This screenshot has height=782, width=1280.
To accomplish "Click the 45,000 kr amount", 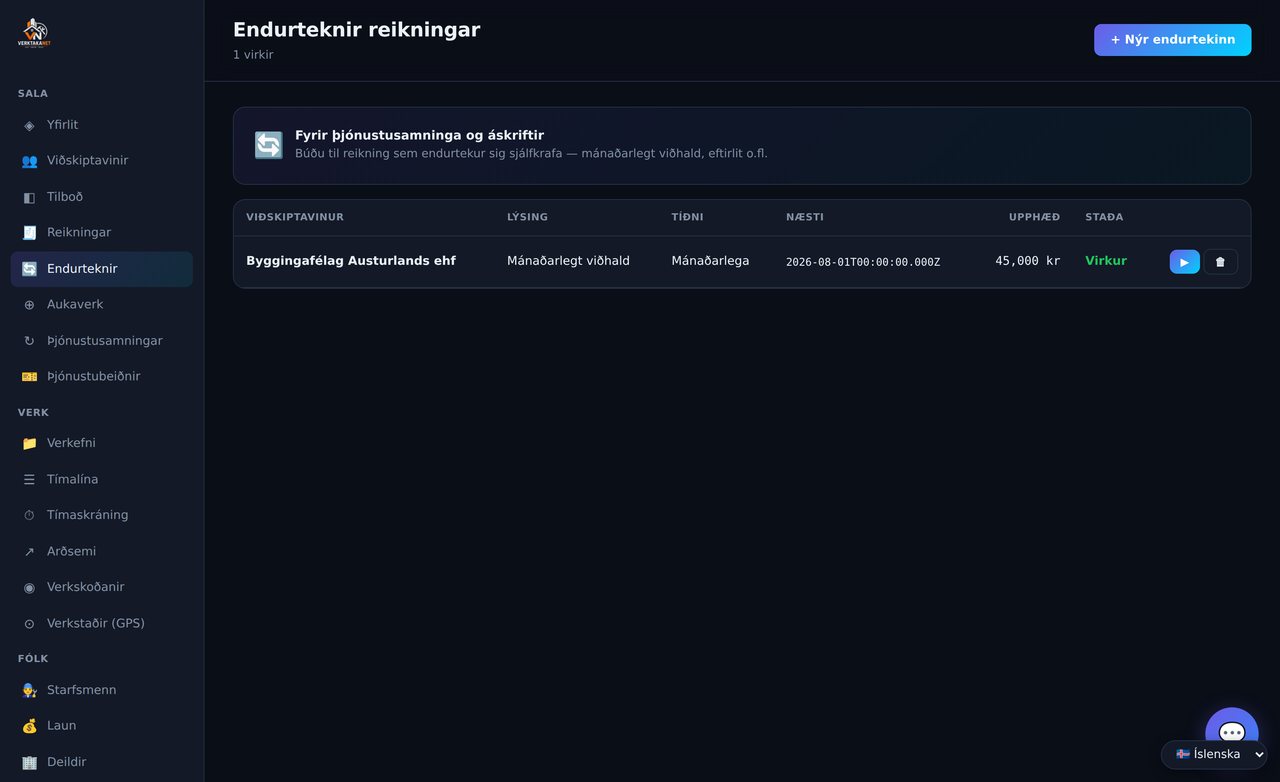I will [x=1027, y=261].
